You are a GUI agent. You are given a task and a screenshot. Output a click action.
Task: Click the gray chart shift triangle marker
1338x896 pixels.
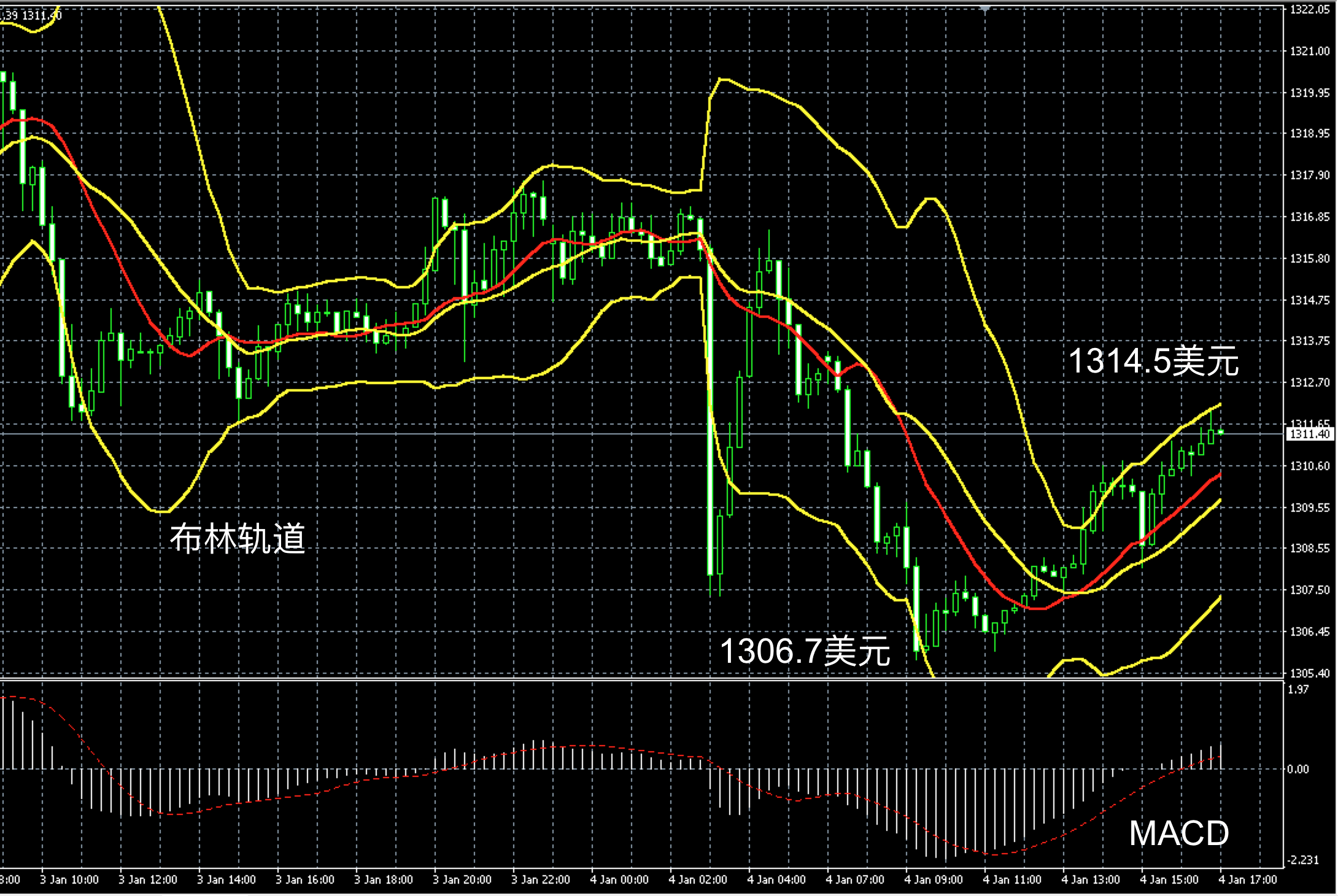click(x=985, y=9)
